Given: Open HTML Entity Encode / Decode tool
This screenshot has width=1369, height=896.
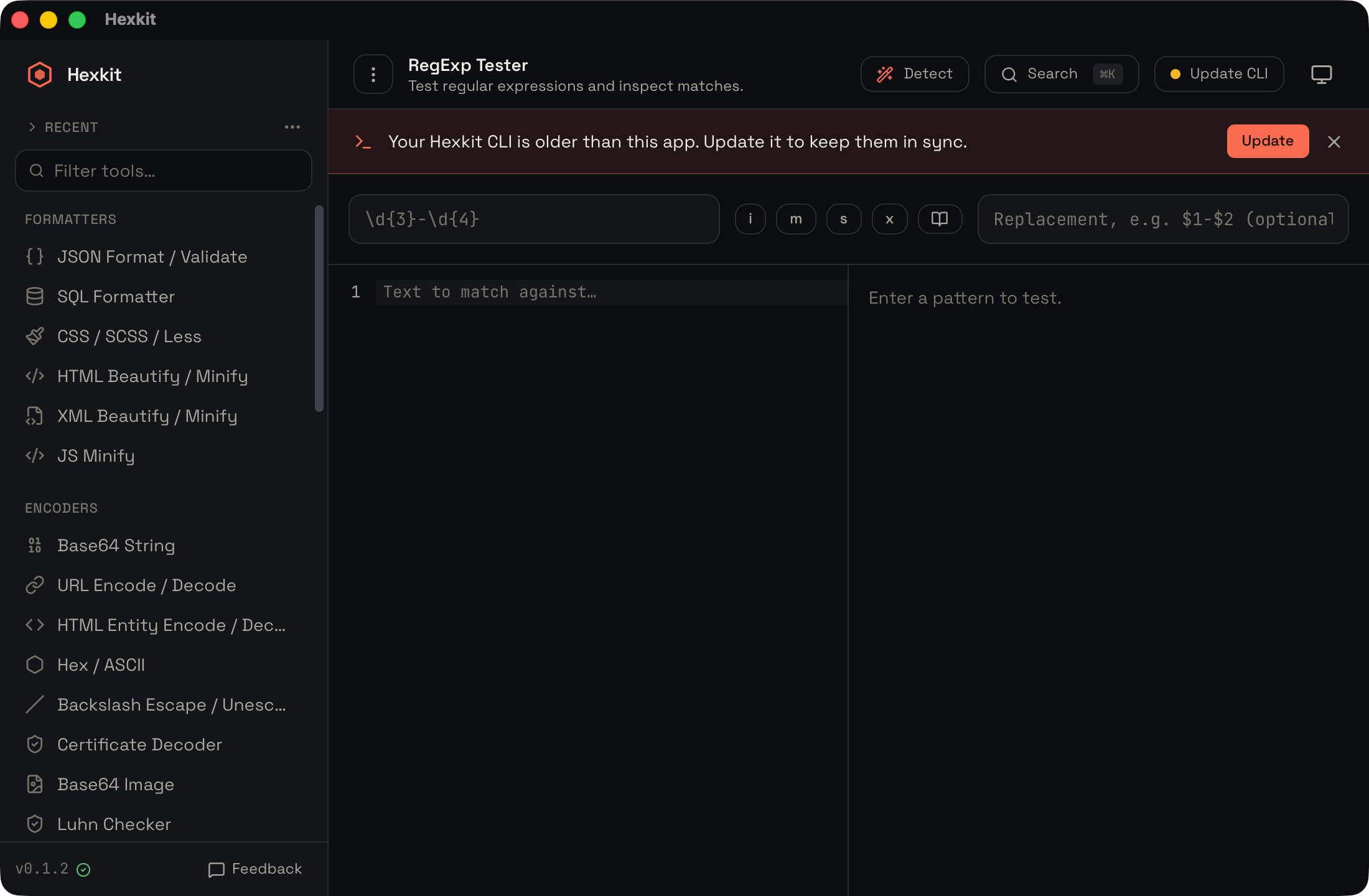Looking at the screenshot, I should tap(164, 625).
